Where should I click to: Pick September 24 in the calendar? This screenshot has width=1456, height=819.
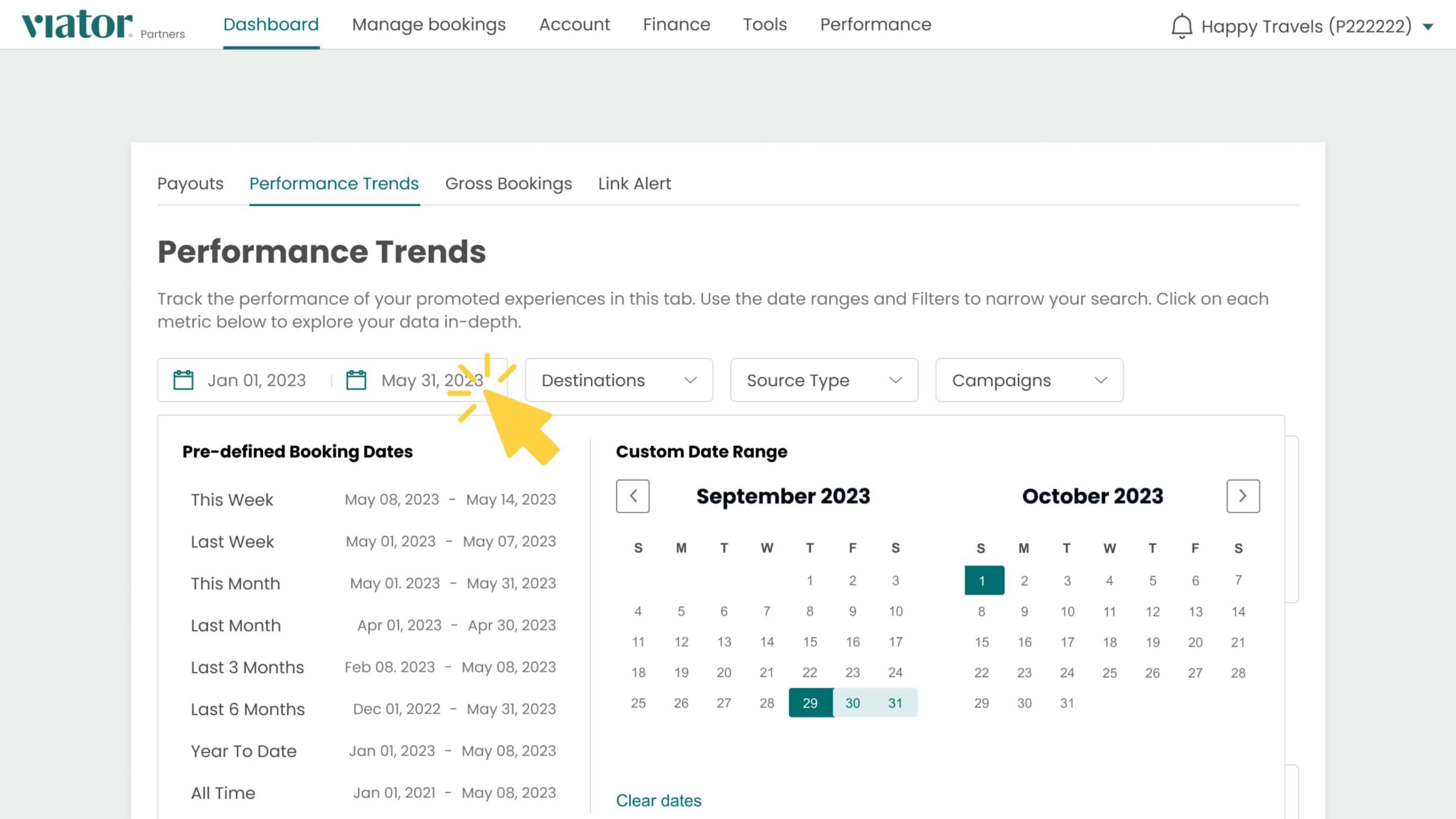[895, 672]
